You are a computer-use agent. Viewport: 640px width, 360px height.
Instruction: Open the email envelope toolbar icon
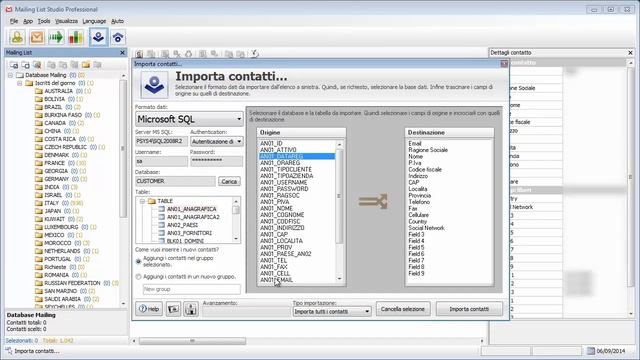point(37,38)
